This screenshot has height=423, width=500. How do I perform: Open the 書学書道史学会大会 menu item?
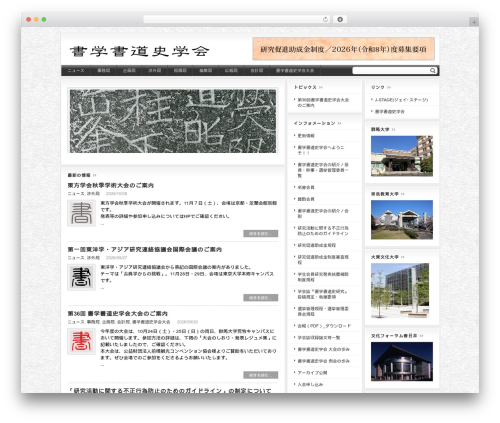(x=295, y=71)
